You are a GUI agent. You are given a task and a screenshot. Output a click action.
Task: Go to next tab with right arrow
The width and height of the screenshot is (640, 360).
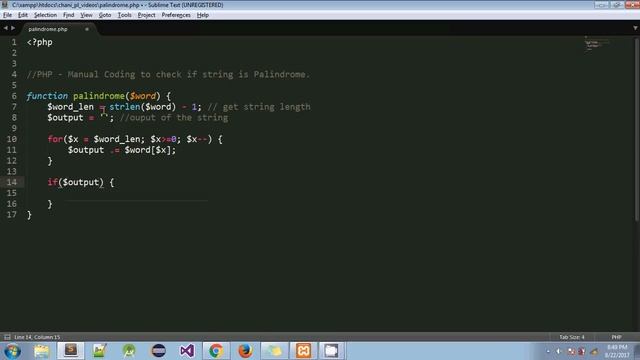tap(13, 28)
